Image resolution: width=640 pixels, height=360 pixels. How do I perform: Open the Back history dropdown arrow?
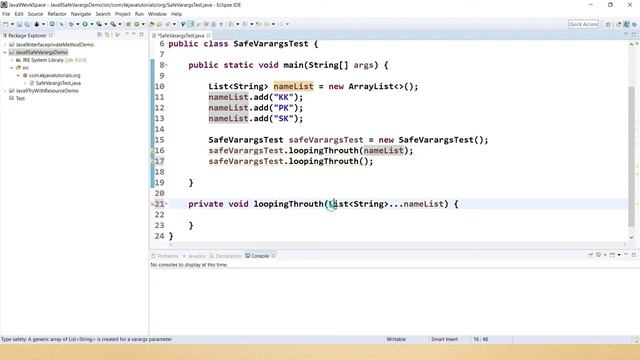273,24
